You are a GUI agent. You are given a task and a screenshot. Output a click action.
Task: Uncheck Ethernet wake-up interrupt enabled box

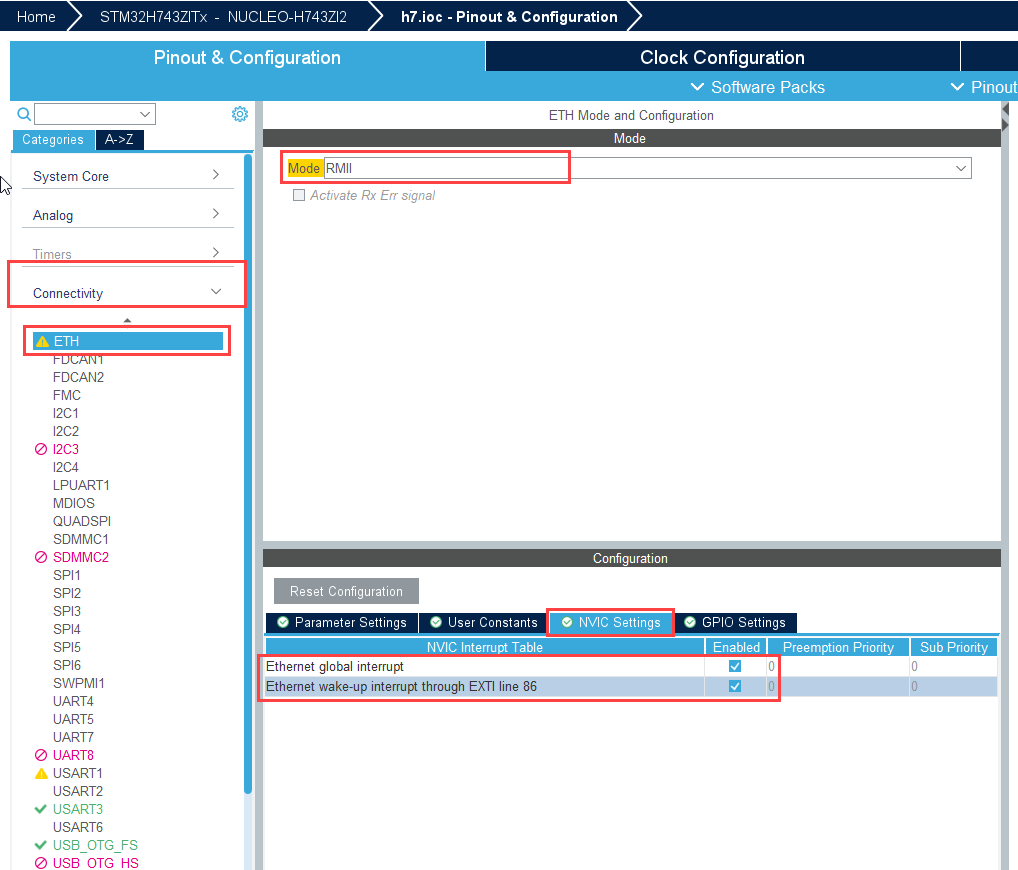735,686
